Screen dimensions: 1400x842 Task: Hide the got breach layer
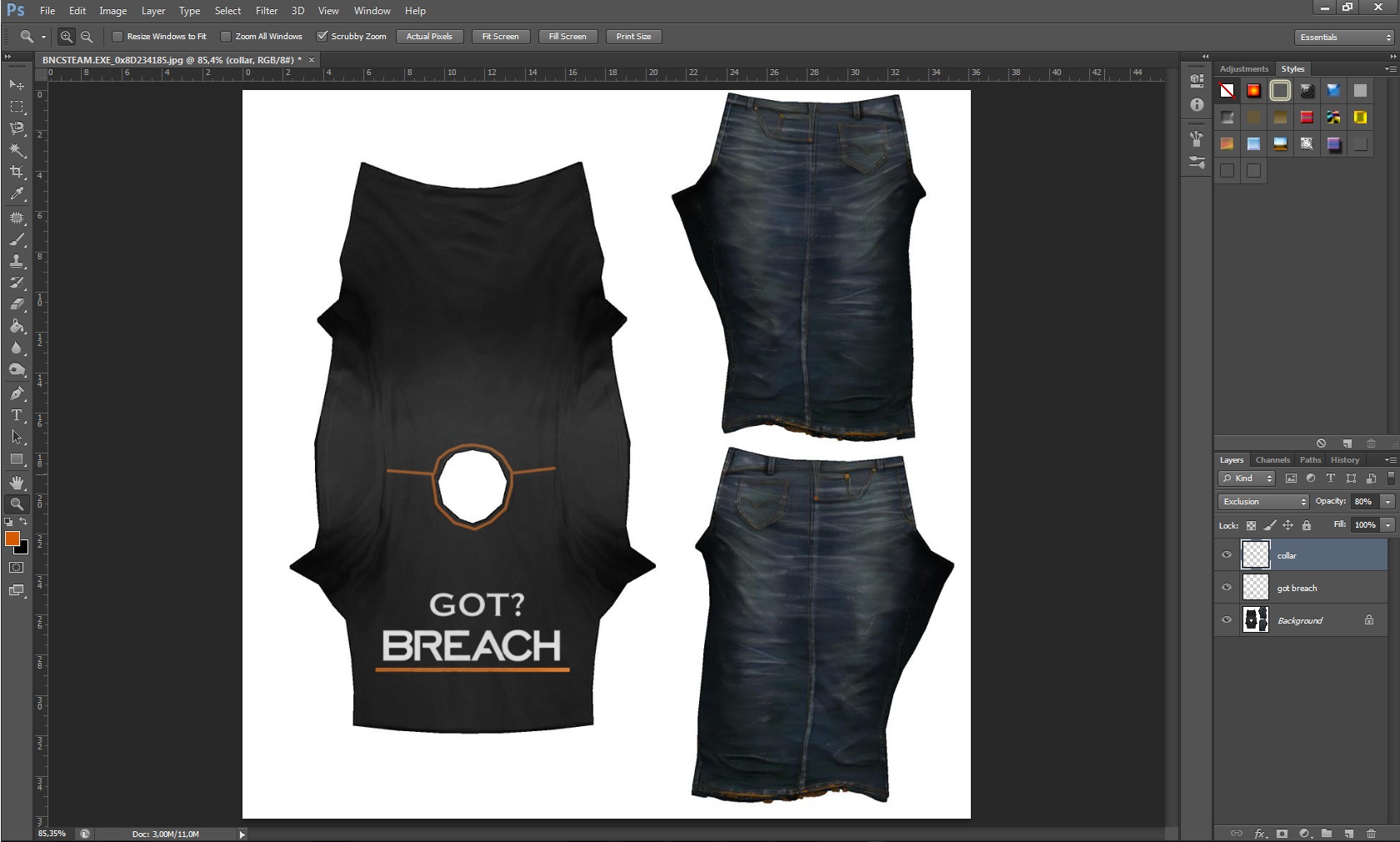pos(1227,588)
